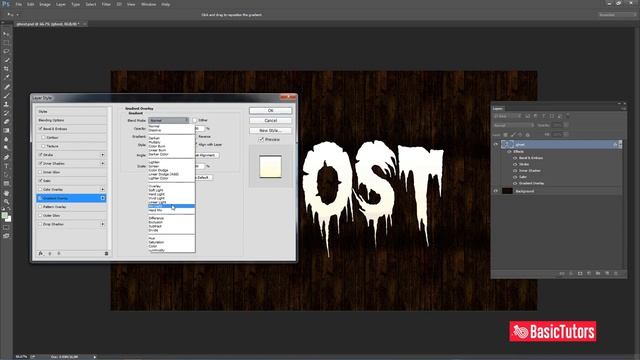Select the Dodge tool
The width and height of the screenshot is (640, 360).
click(6, 148)
